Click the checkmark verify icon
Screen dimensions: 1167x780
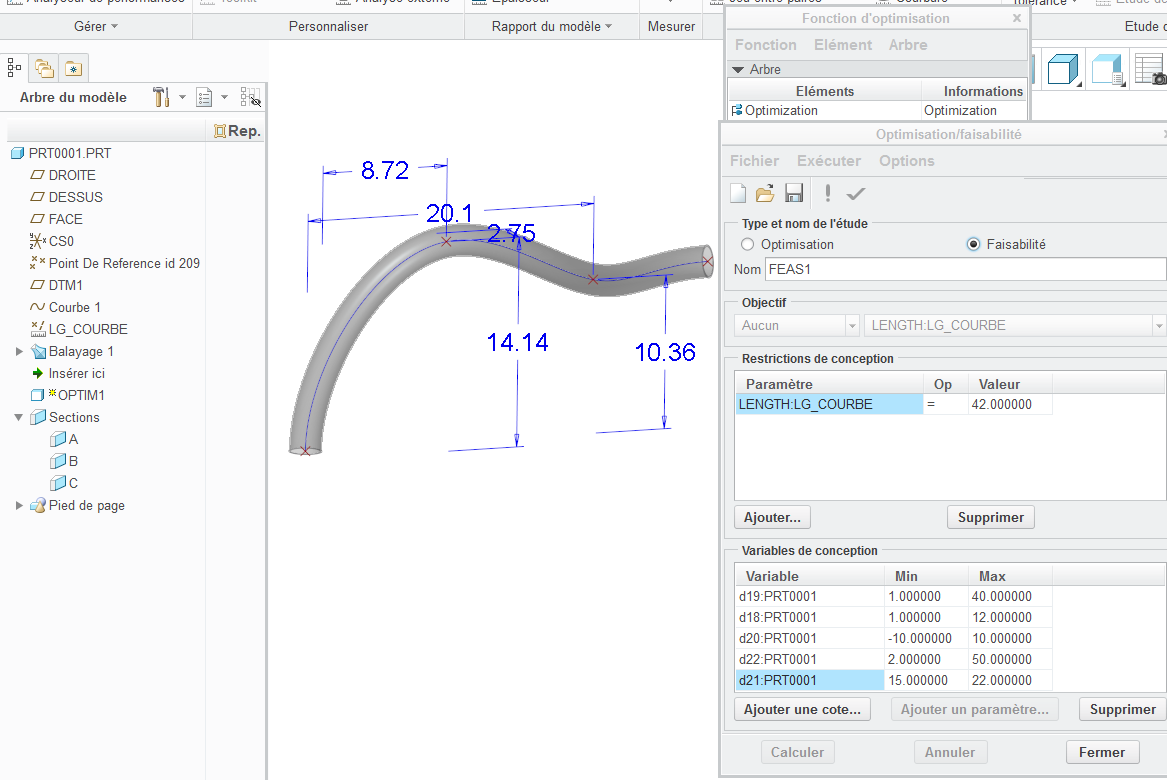855,193
